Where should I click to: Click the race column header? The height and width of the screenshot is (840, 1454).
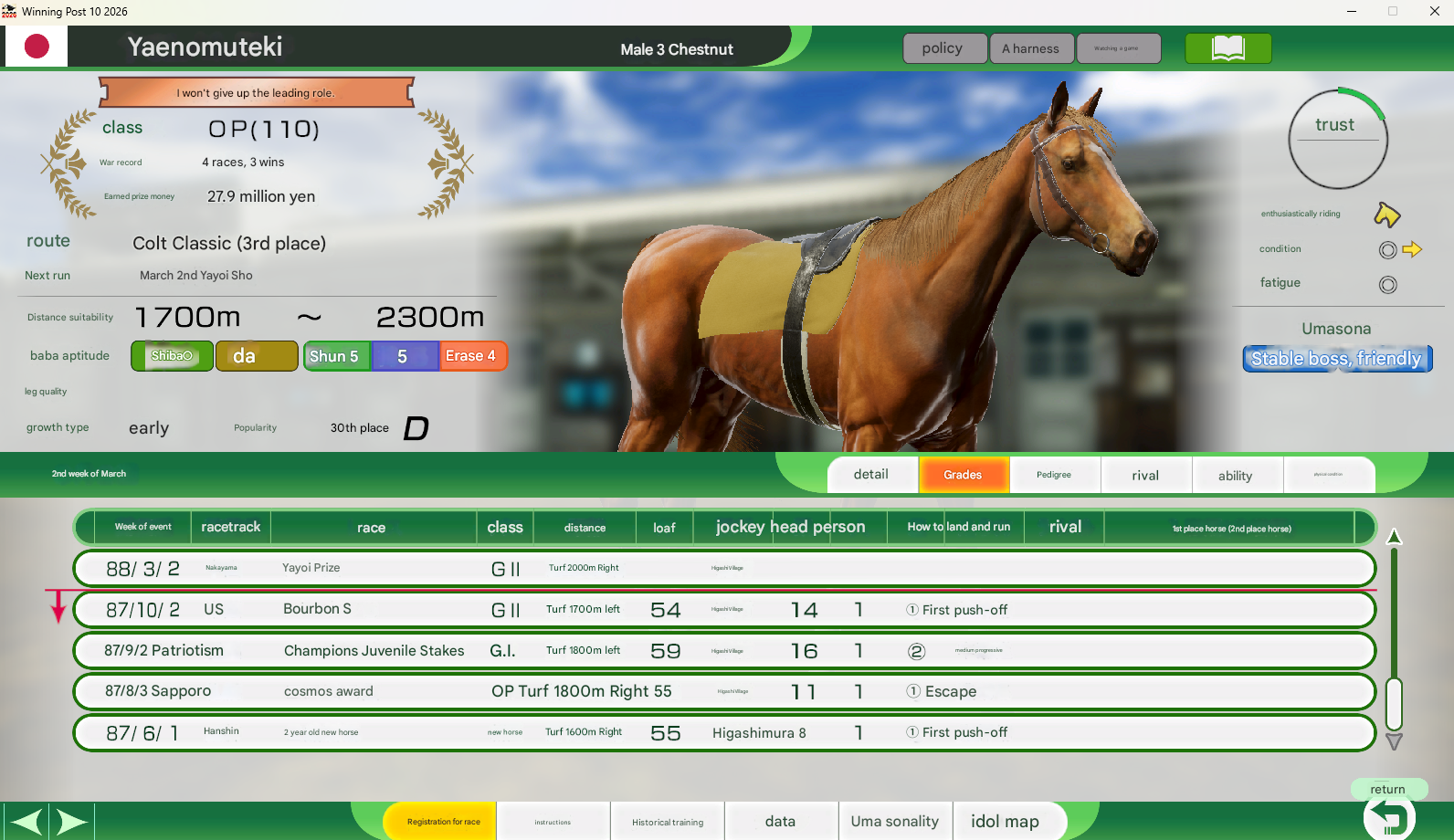[373, 528]
